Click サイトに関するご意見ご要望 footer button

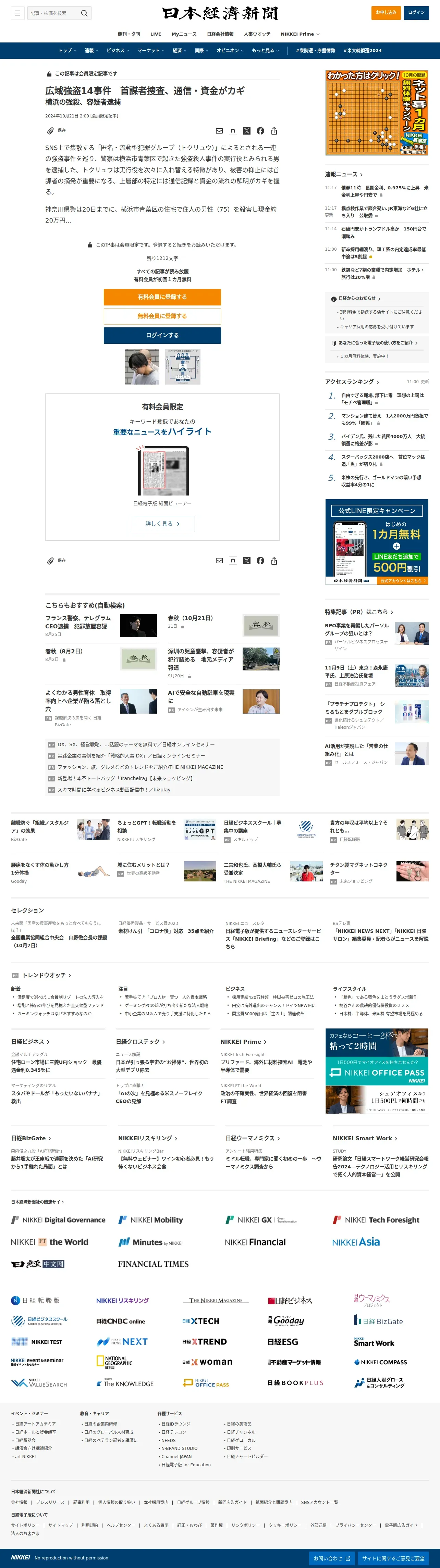pos(394,1558)
